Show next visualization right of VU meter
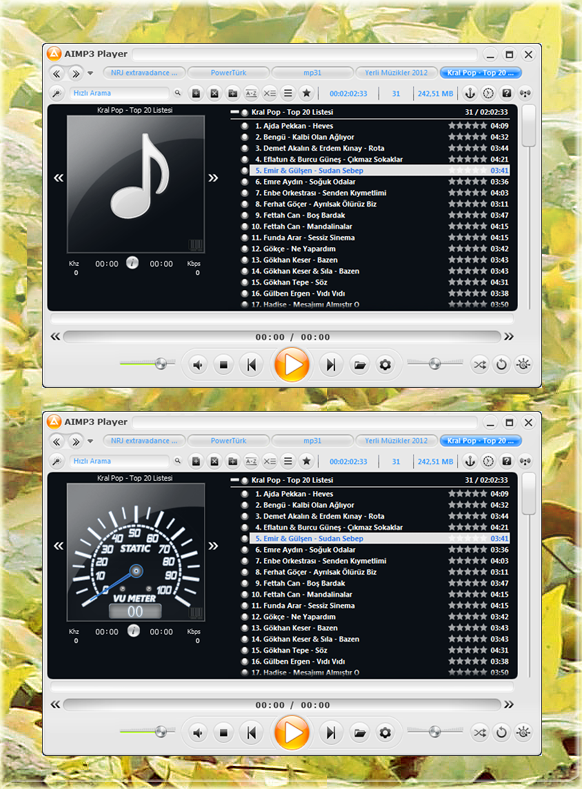The height and width of the screenshot is (789, 582). 213,545
